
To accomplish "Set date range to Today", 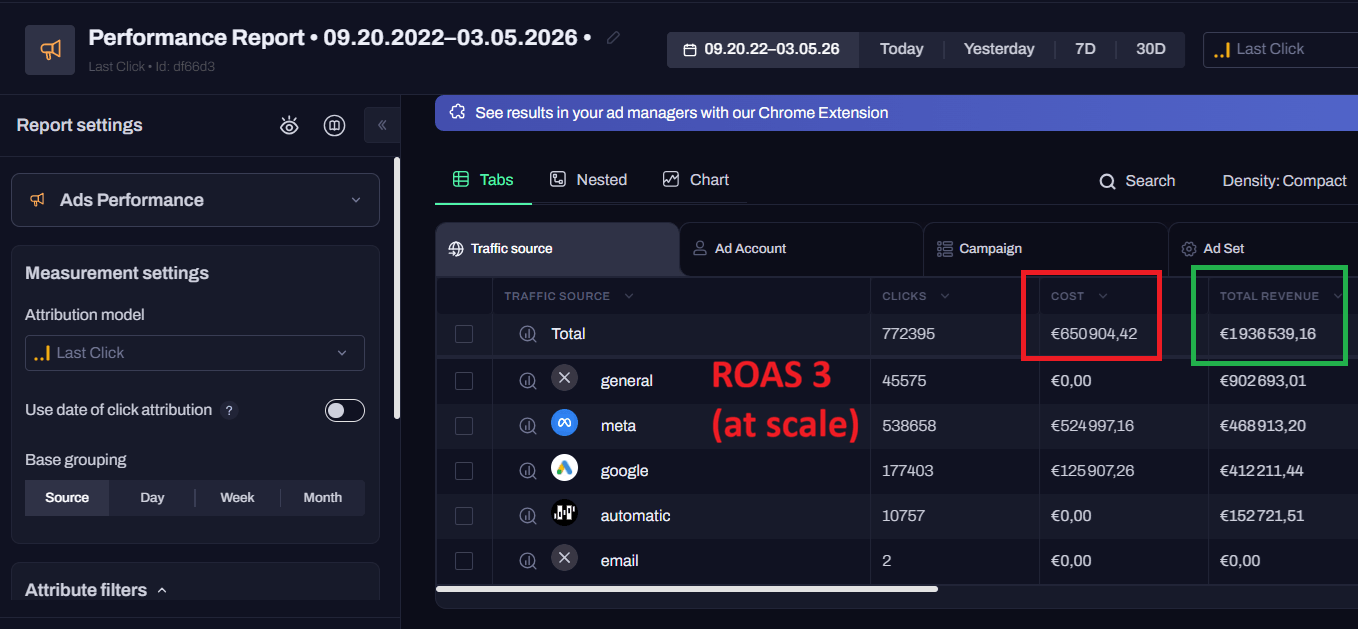I will tap(901, 49).
